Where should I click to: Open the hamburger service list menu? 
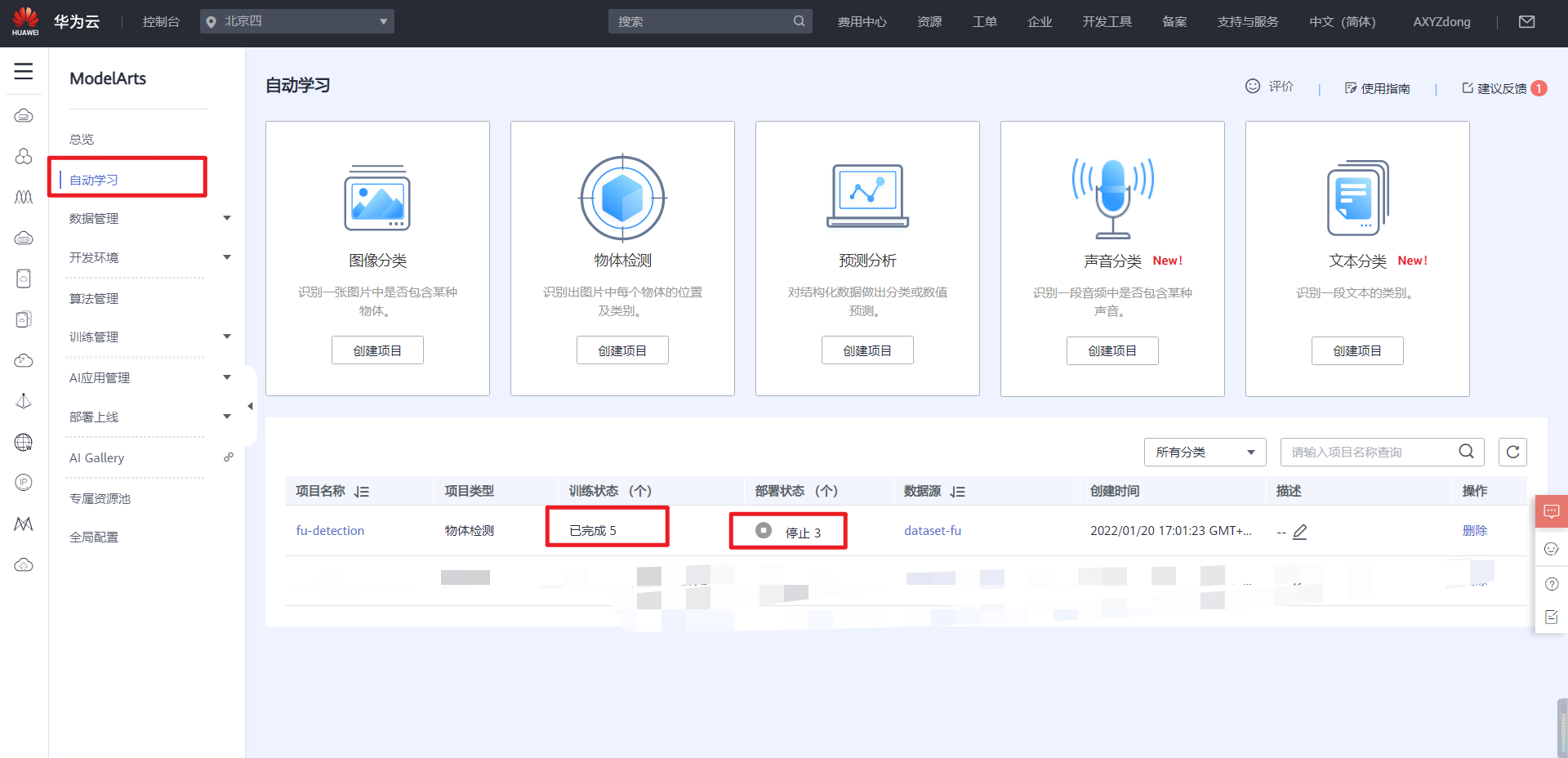click(x=24, y=71)
